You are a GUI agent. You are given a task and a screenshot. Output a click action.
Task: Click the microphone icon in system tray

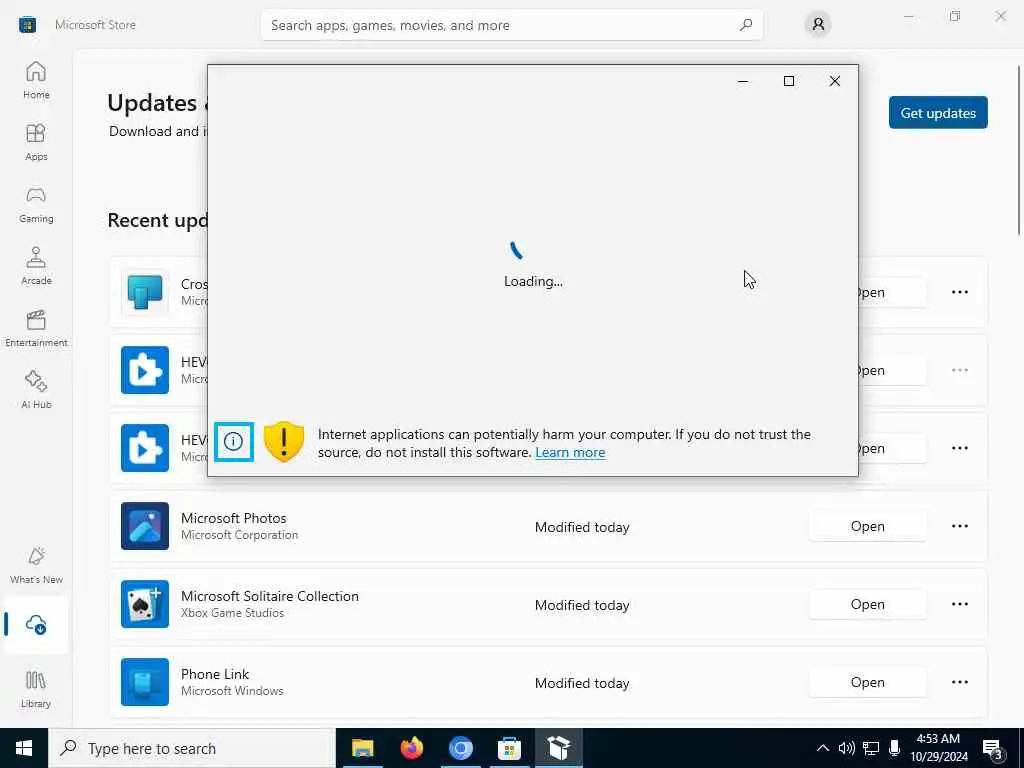(x=895, y=748)
